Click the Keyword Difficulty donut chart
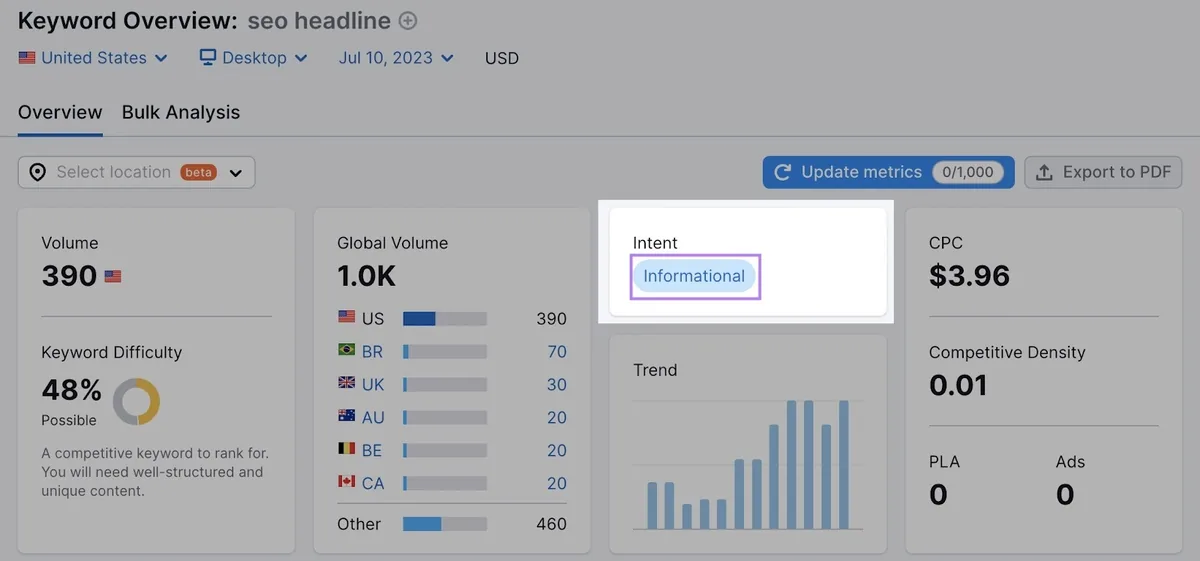Viewport: 1200px width, 561px height. pos(136,401)
